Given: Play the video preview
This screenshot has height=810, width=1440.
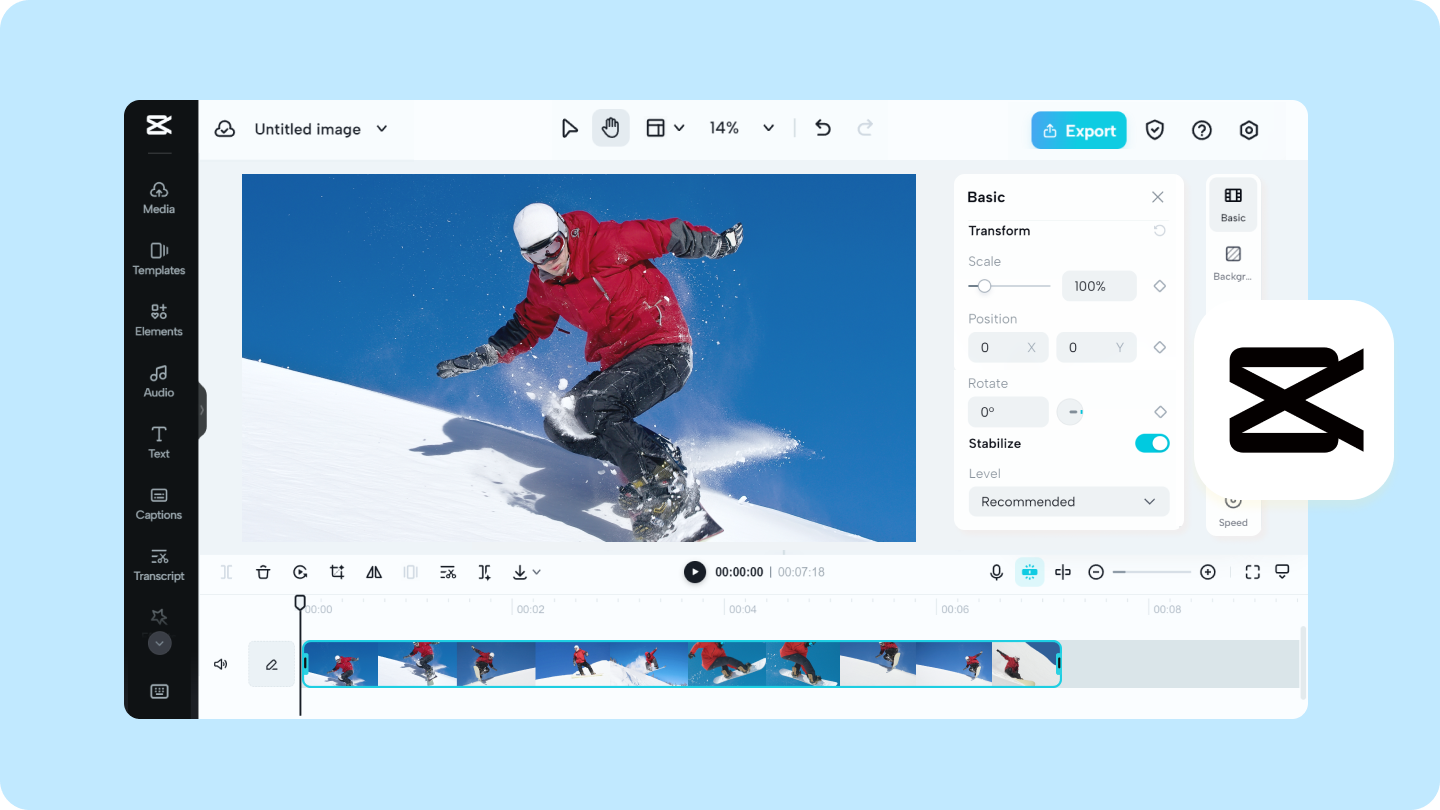Looking at the screenshot, I should coord(694,572).
